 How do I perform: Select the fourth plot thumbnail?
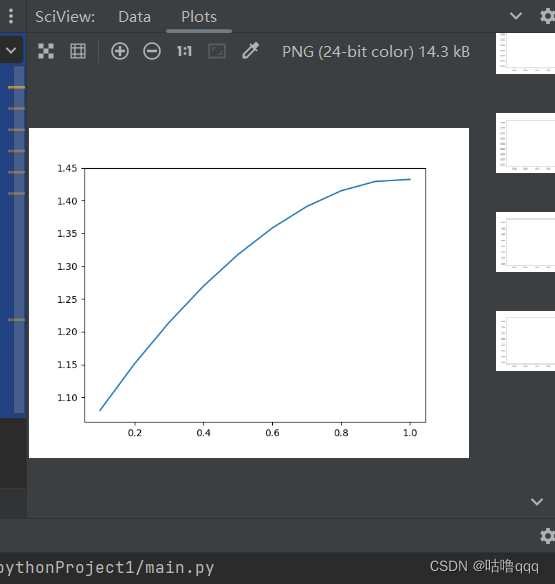click(x=525, y=341)
